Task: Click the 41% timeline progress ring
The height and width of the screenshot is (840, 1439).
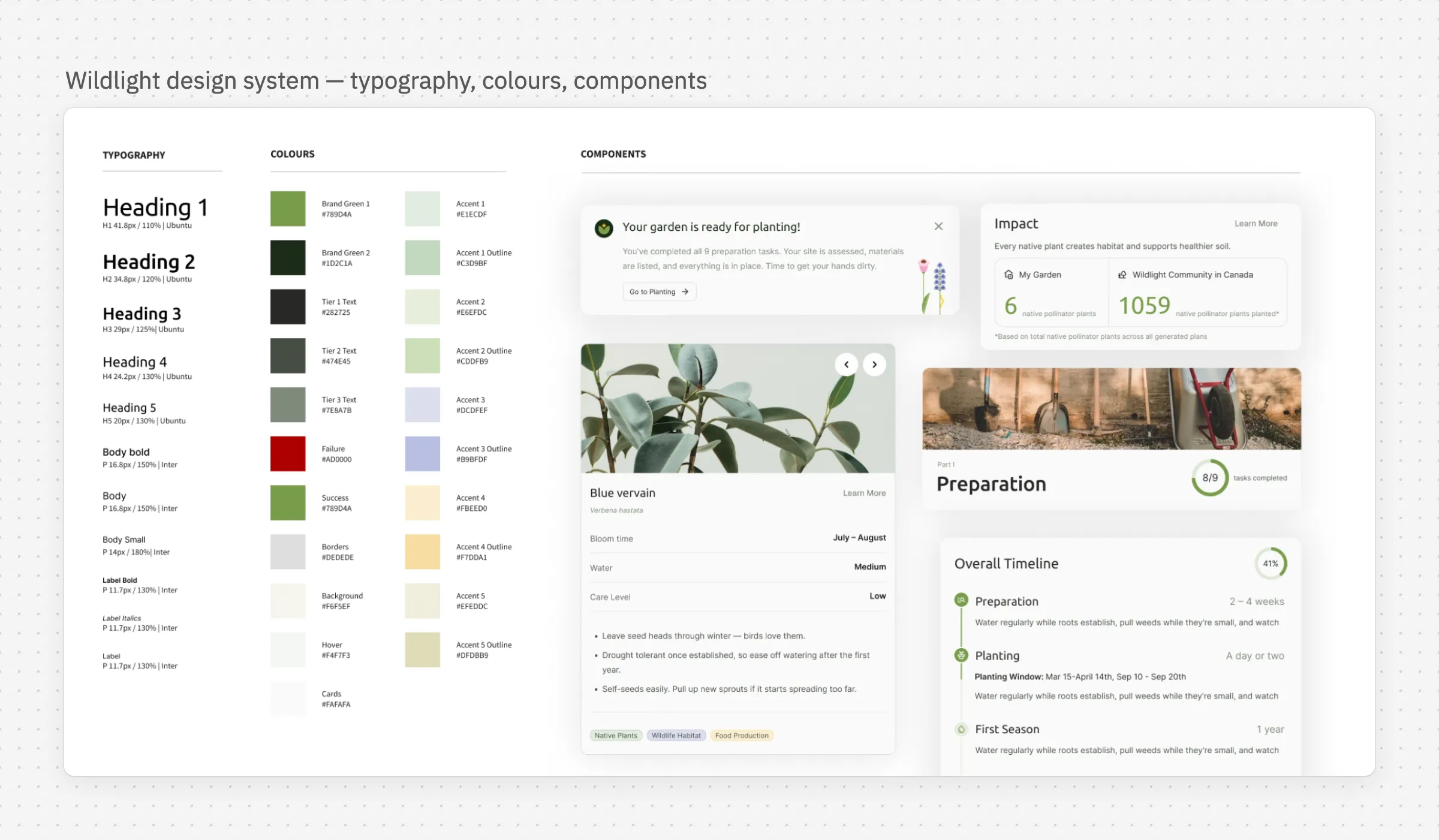Action: [x=1271, y=564]
